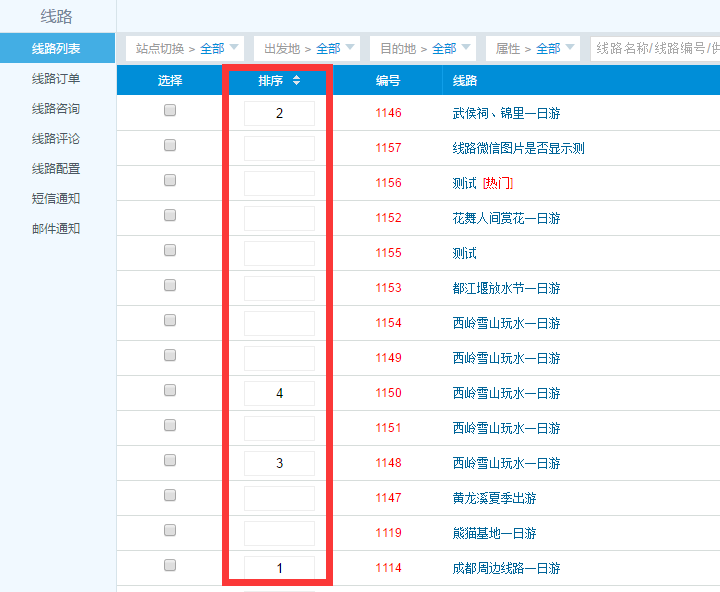
Task: Click the route search input field
Action: [655, 48]
